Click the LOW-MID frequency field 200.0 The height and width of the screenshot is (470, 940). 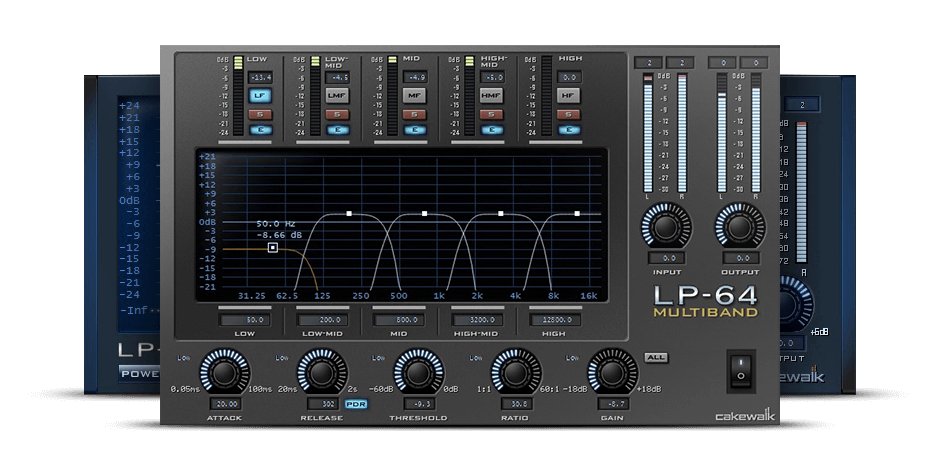click(323, 320)
